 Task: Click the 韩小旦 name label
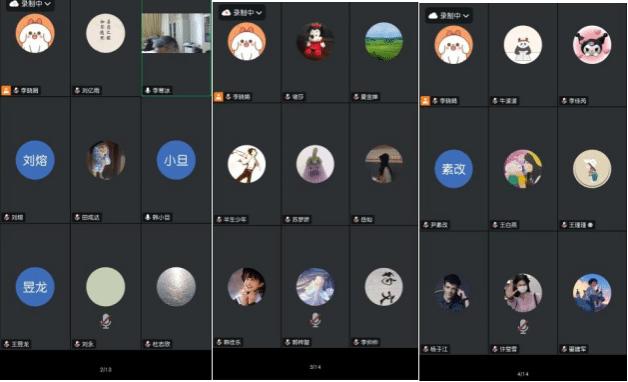coord(161,217)
